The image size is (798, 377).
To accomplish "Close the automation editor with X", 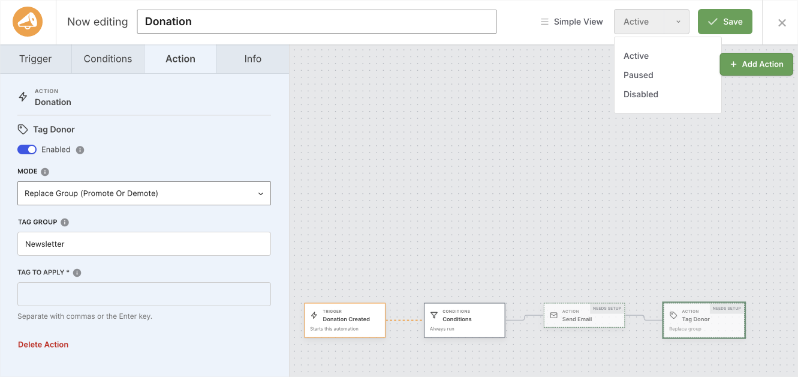I will coord(782,22).
